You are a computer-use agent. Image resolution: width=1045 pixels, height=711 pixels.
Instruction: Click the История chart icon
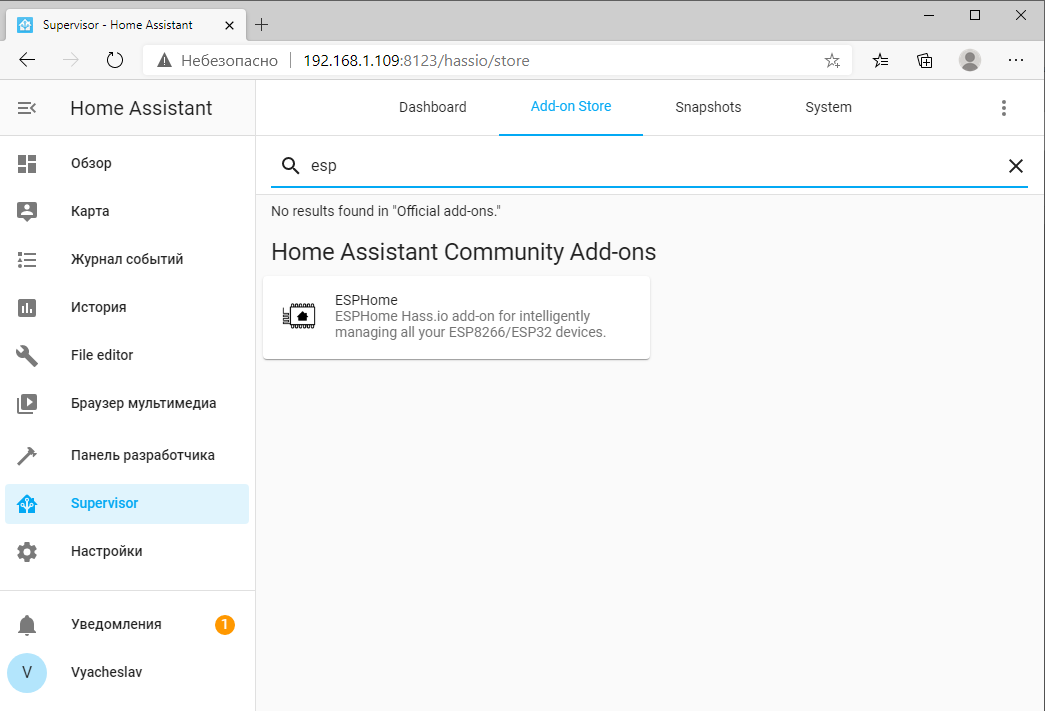(x=27, y=307)
